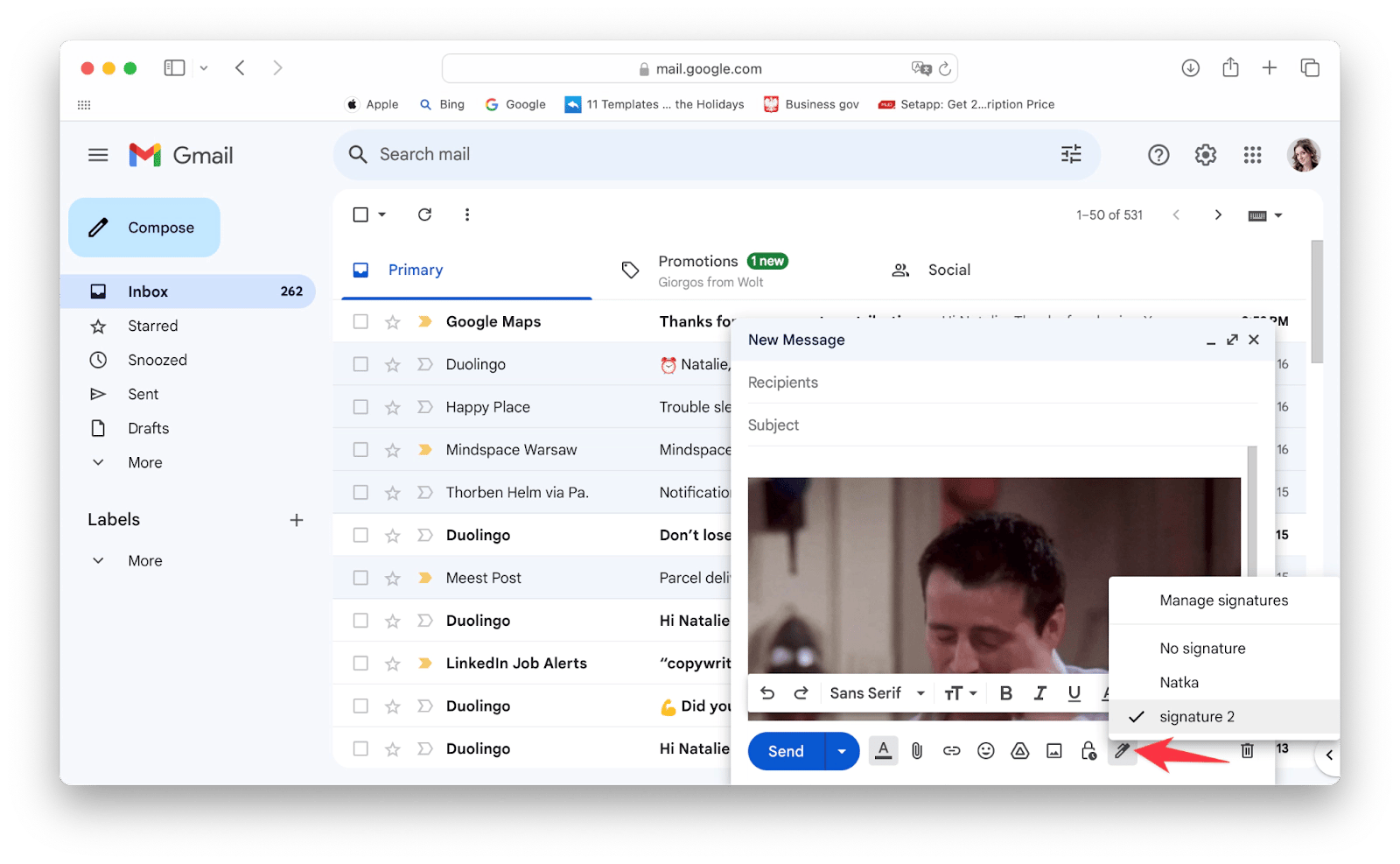Open the Sans Serif font dropdown
The width and height of the screenshot is (1400, 864).
(x=878, y=693)
